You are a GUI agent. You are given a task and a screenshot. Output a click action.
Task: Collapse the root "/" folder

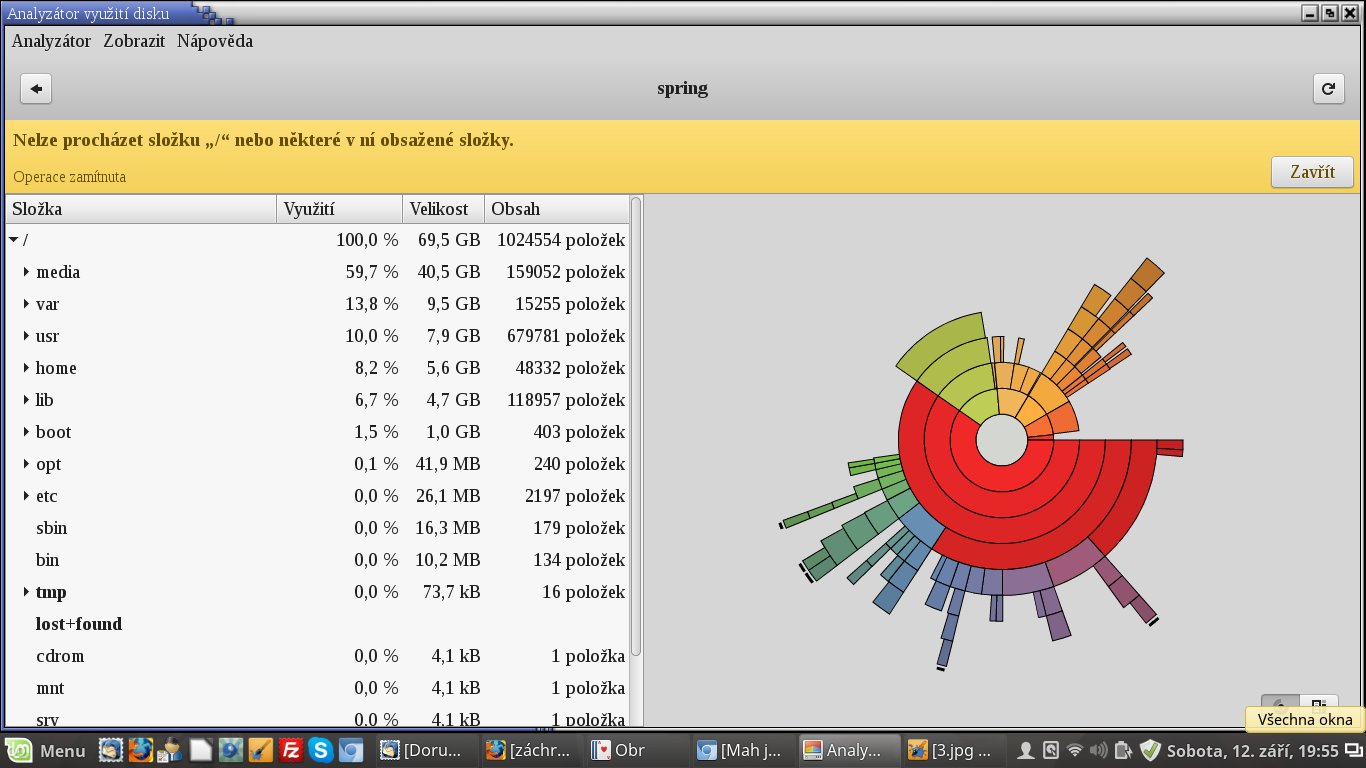13,240
